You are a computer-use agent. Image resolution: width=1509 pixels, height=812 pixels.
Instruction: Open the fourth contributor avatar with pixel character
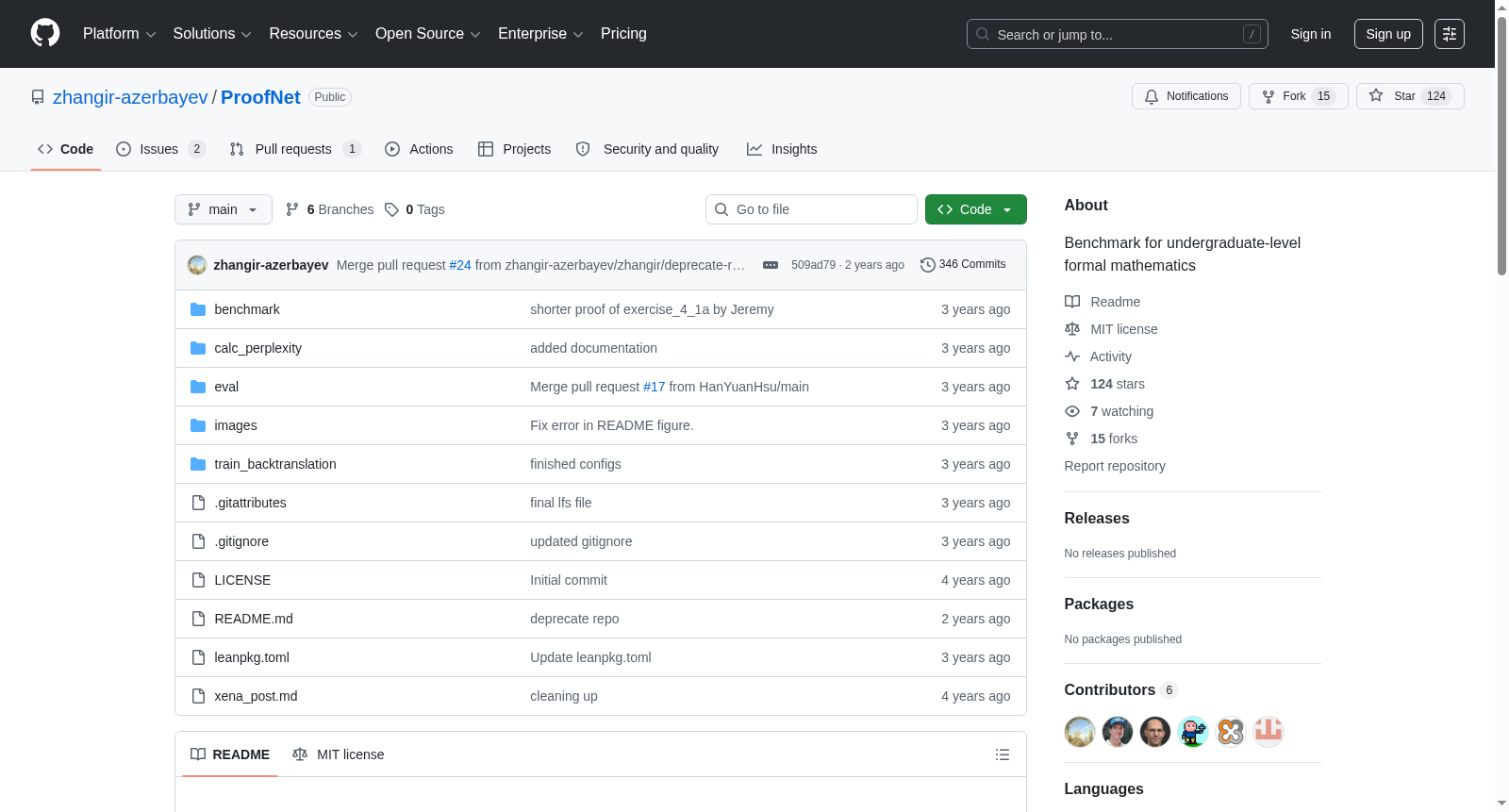click(1193, 732)
